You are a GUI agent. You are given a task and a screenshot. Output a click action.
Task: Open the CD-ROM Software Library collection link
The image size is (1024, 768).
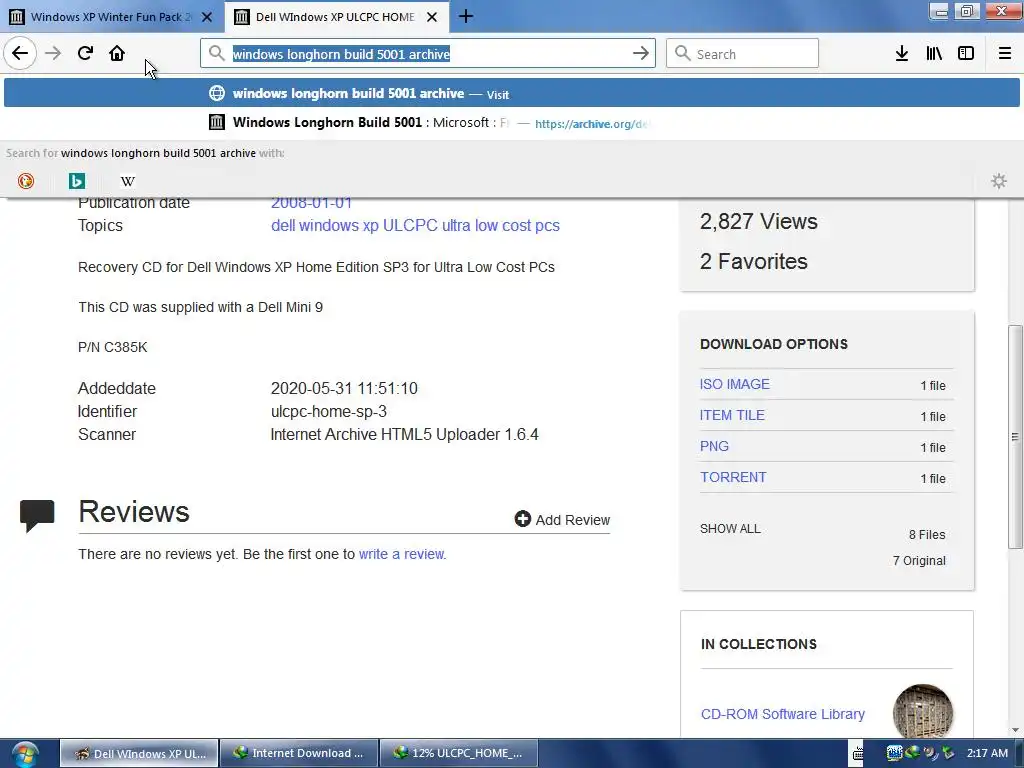click(x=782, y=714)
